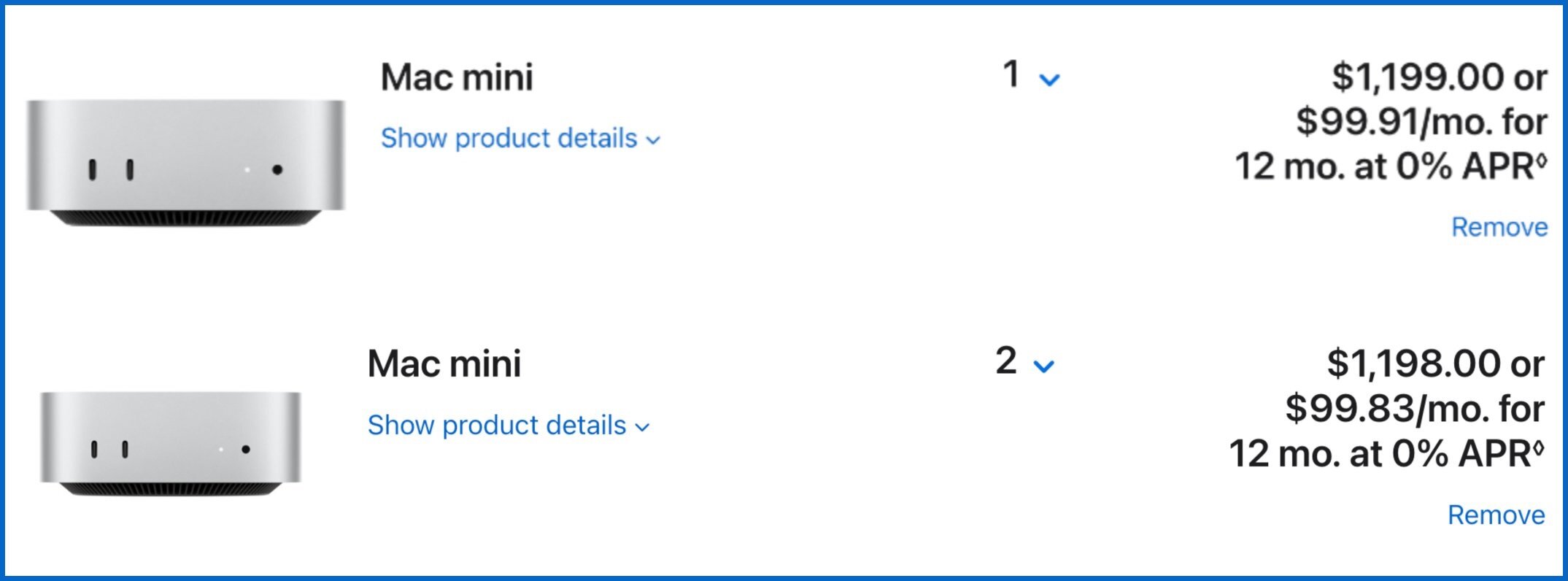Click the chevron after the first Show product details
Image resolution: width=1568 pixels, height=581 pixels.
(x=653, y=140)
